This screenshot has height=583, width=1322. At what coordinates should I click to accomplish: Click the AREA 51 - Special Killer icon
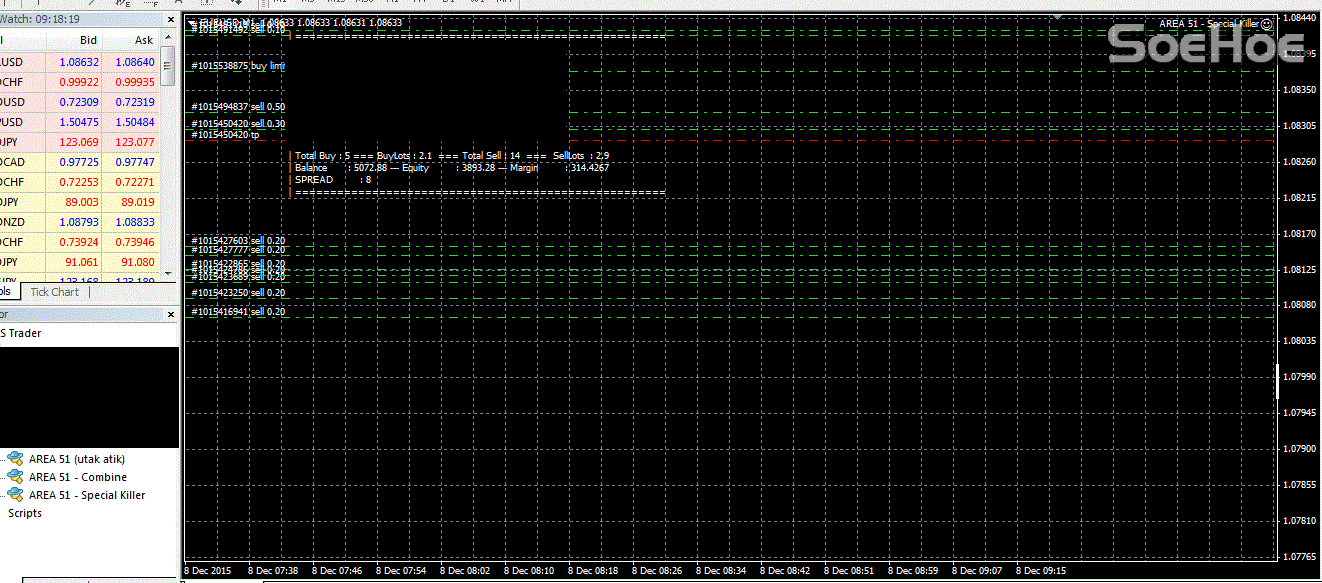point(15,495)
